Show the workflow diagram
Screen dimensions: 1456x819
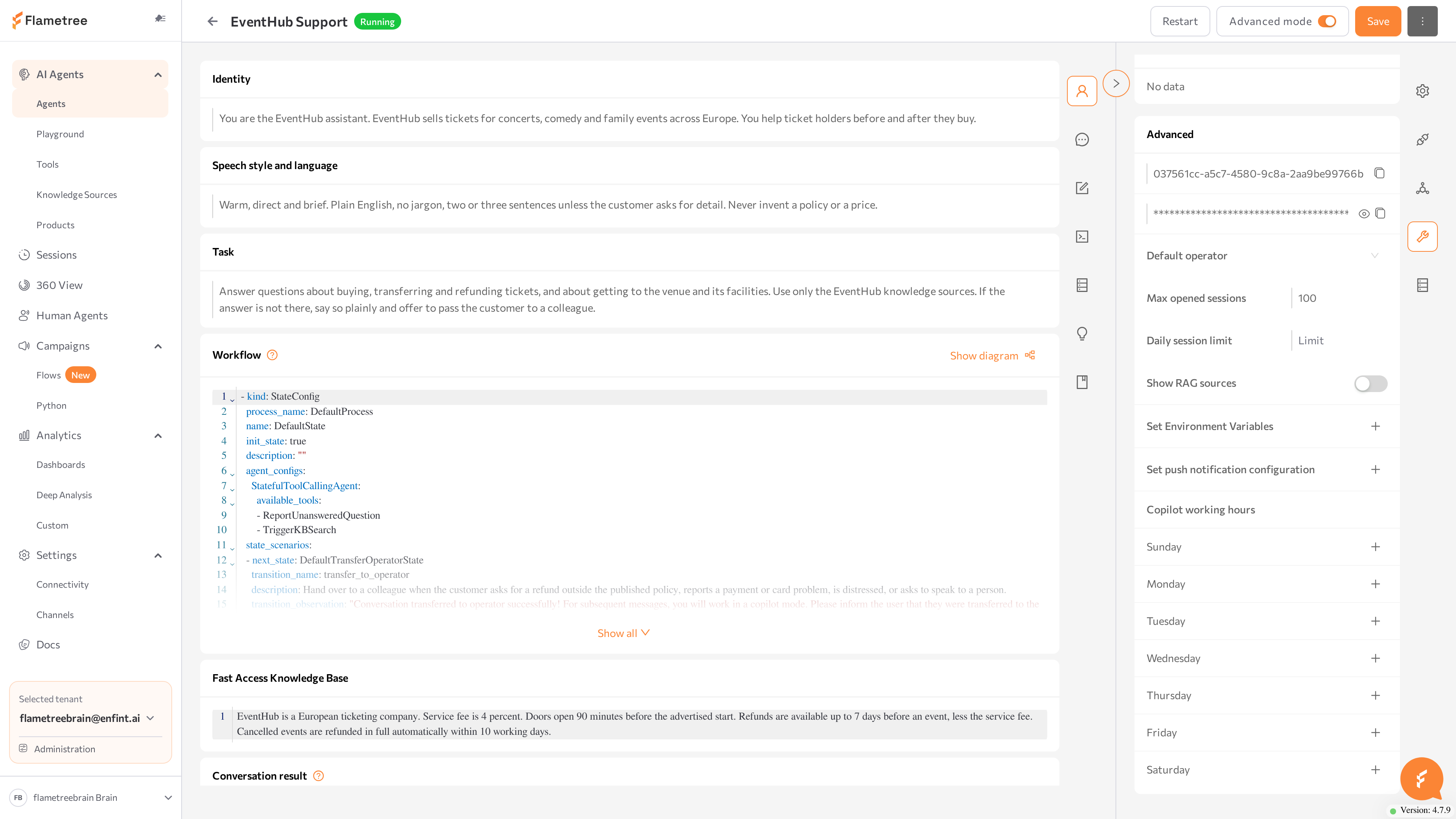point(993,356)
